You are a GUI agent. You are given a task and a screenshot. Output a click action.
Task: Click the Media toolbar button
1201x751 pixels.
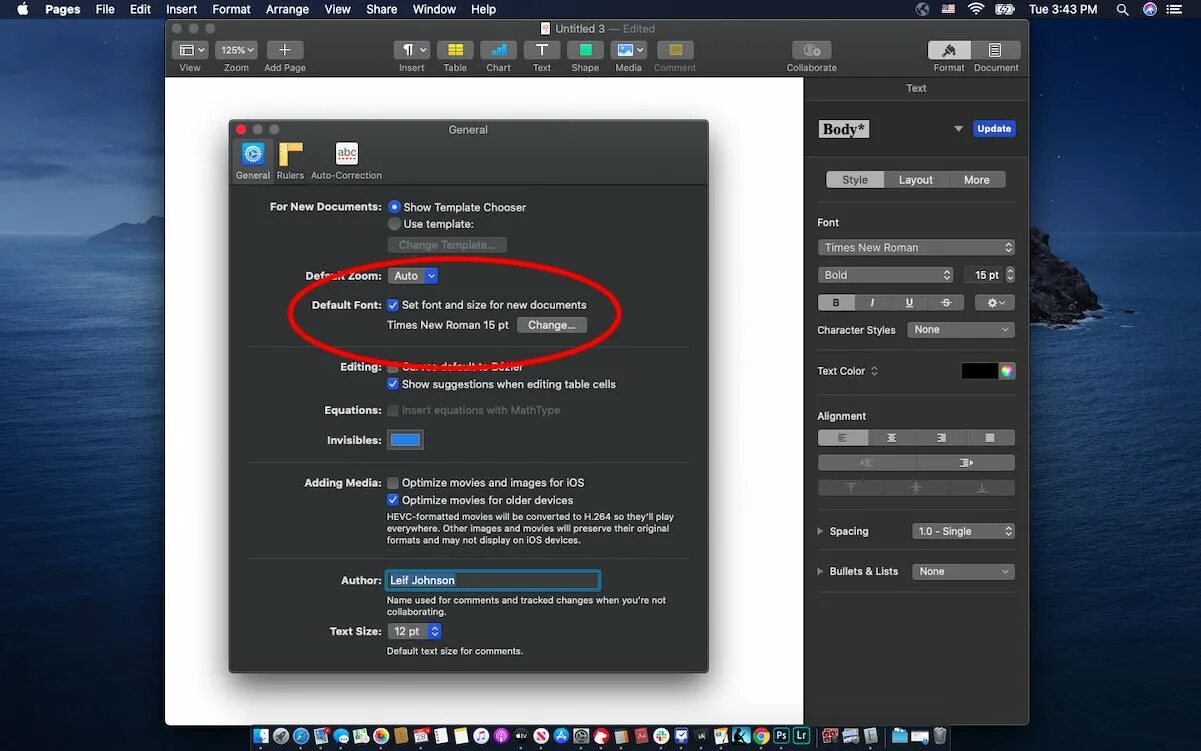[629, 50]
